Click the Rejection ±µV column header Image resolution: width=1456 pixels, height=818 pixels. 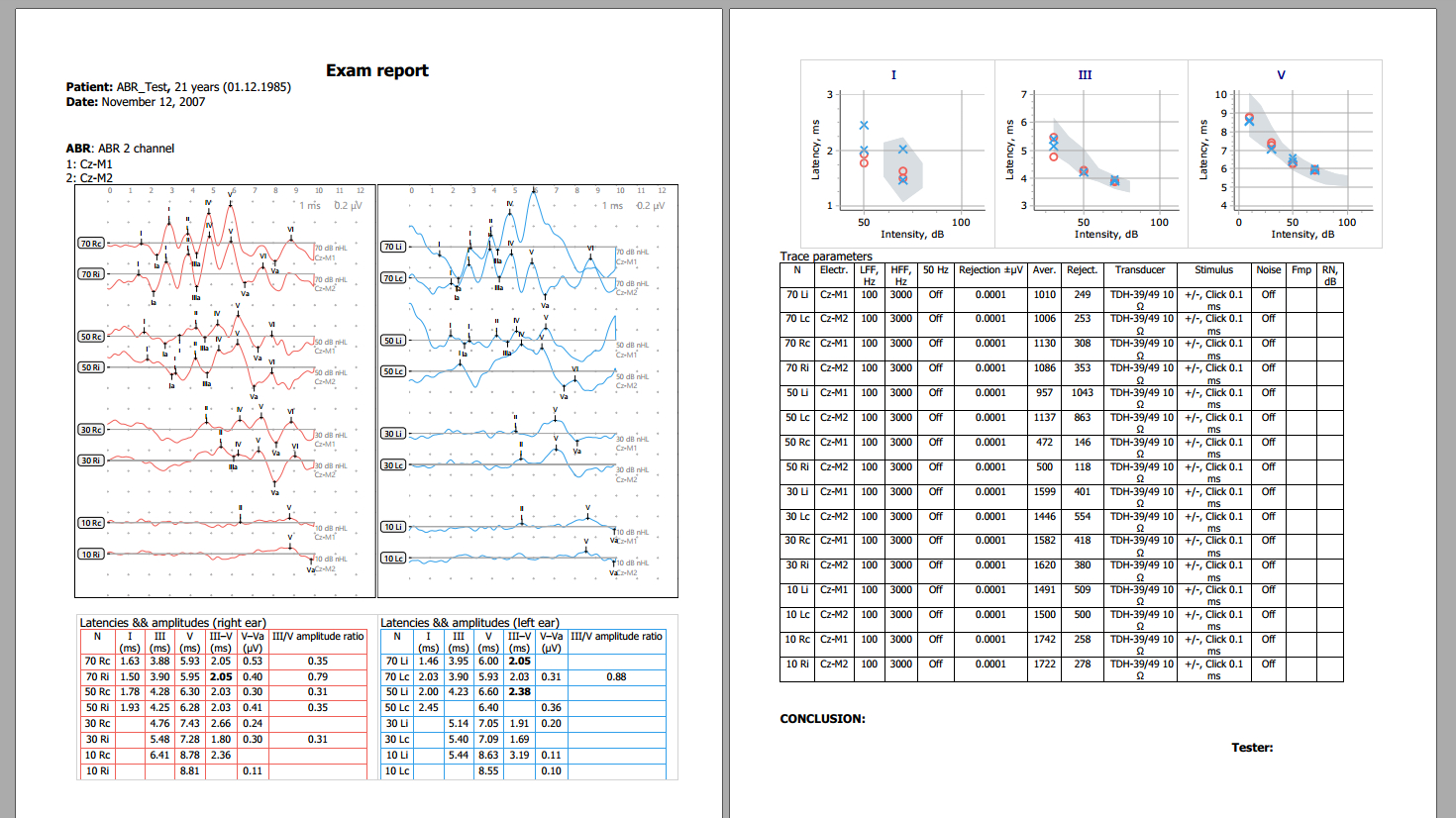point(990,269)
